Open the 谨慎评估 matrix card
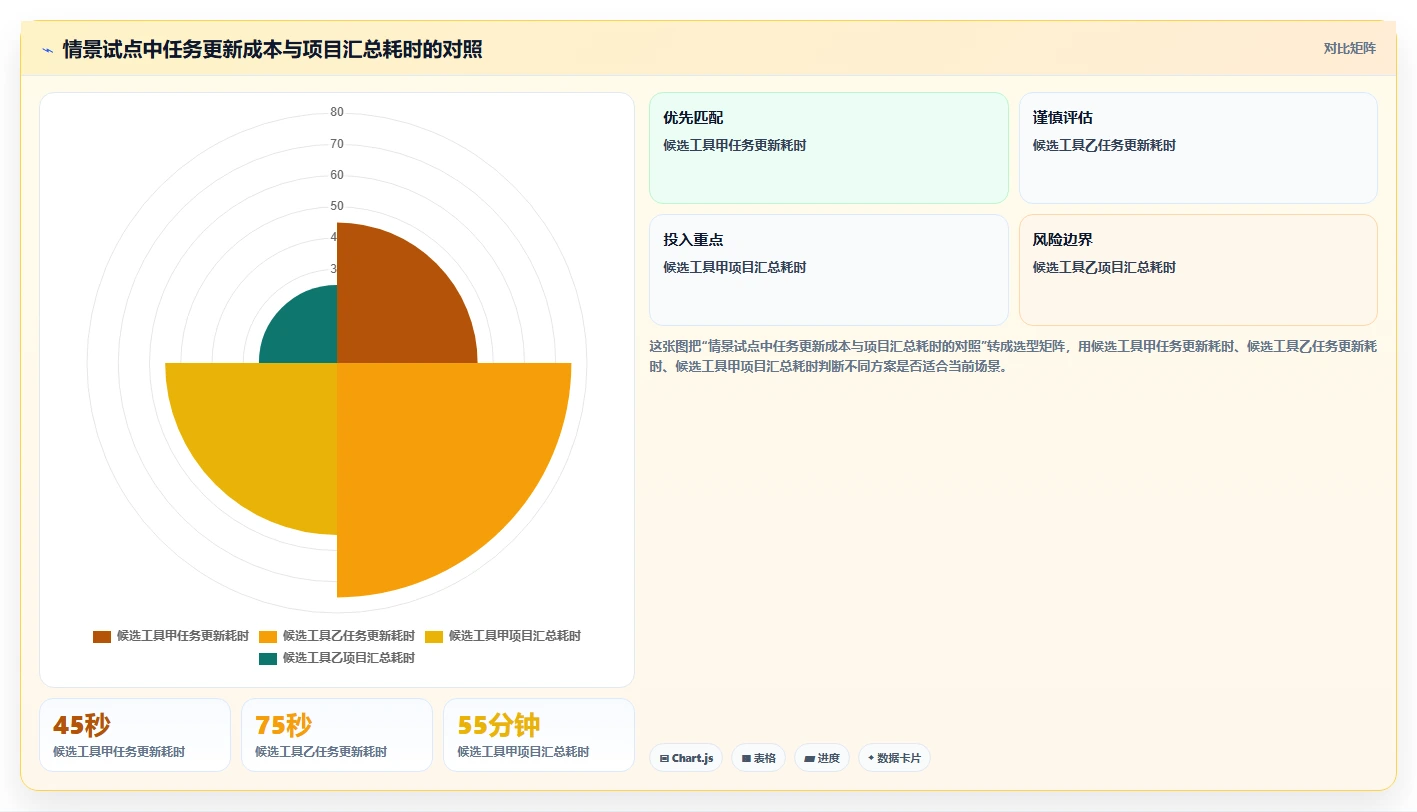Screen dimensions: 1417x812 (x=1198, y=148)
